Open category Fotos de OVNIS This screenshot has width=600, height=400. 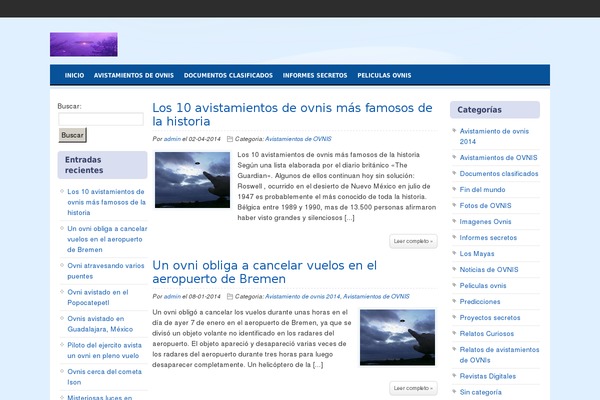(x=485, y=206)
